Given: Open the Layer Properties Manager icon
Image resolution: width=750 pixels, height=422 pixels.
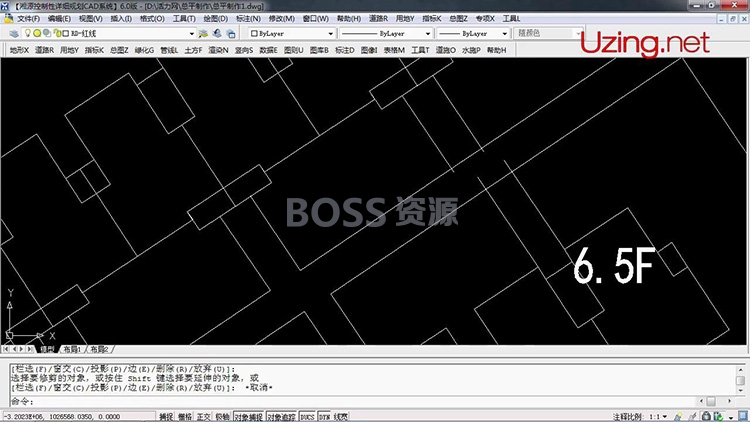Looking at the screenshot, I should pos(14,33).
